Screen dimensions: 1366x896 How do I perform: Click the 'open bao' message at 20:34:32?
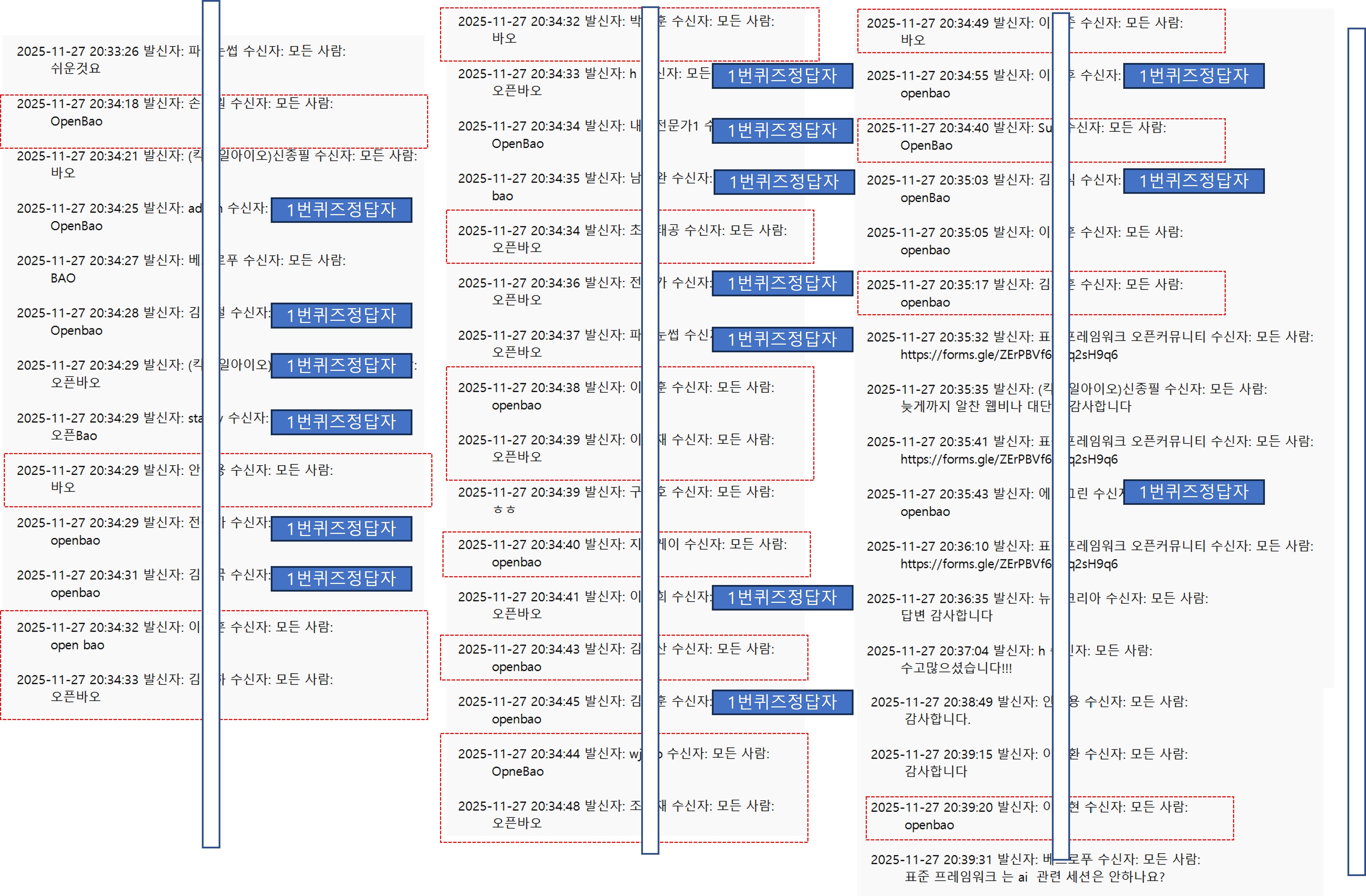pyautogui.click(x=77, y=645)
